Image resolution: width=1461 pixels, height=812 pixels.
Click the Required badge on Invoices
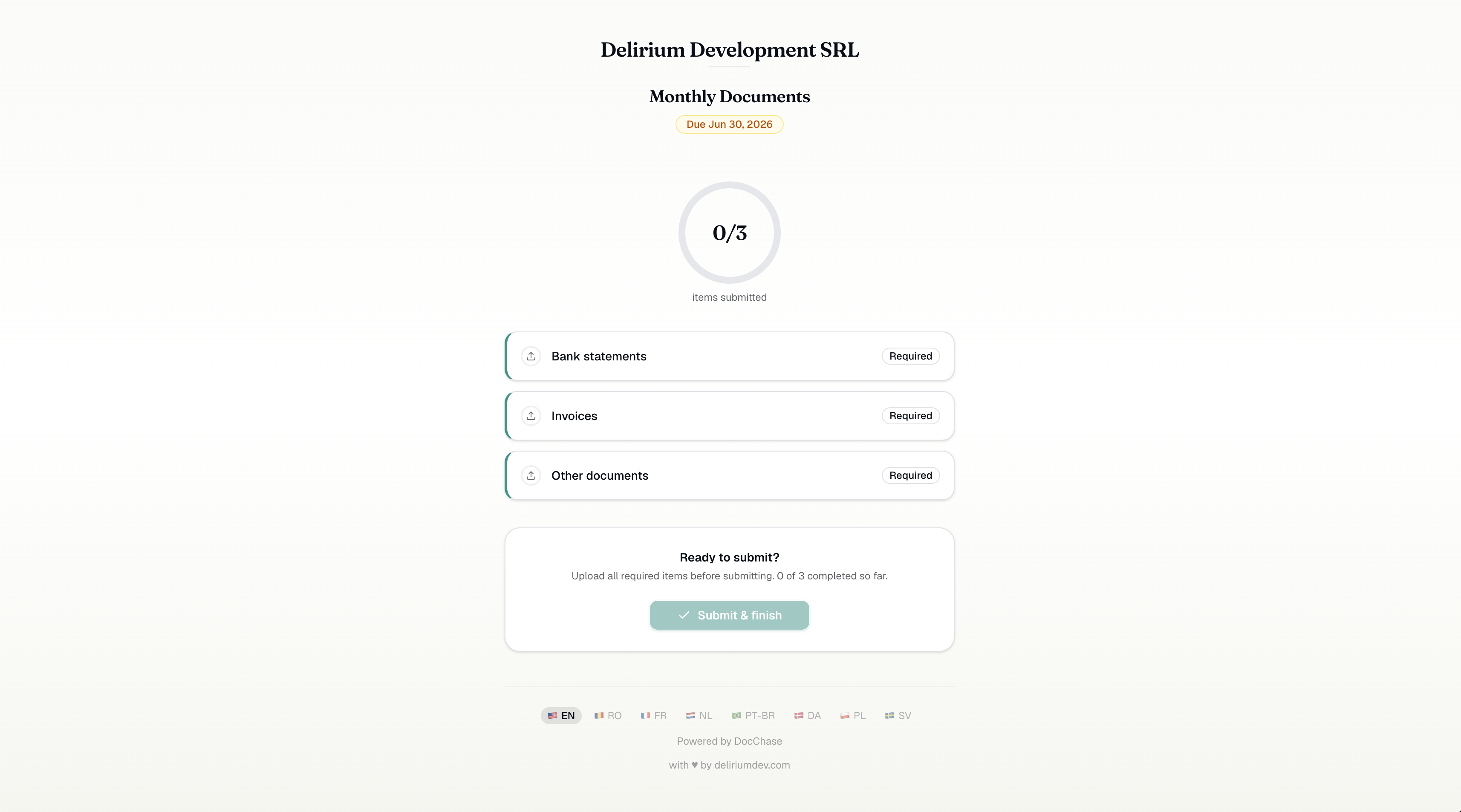tap(910, 416)
